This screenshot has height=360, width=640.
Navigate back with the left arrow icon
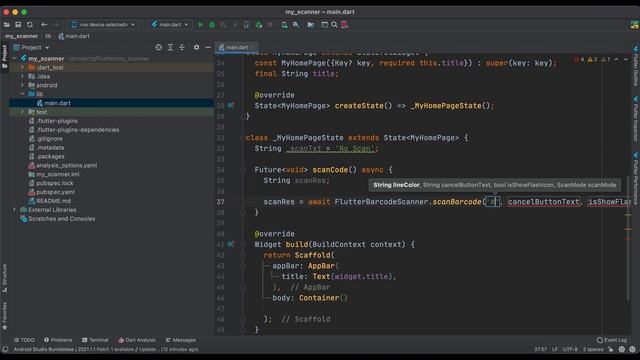point(44,24)
